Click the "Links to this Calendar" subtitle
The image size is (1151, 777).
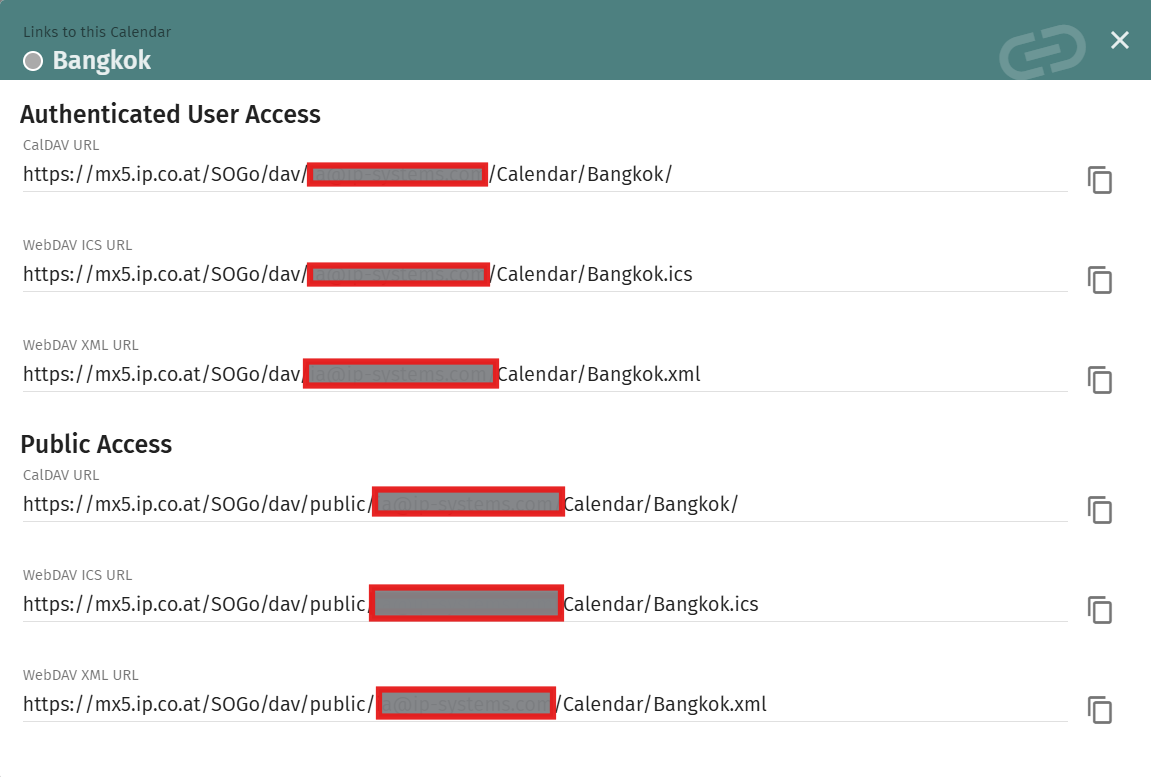(x=97, y=32)
